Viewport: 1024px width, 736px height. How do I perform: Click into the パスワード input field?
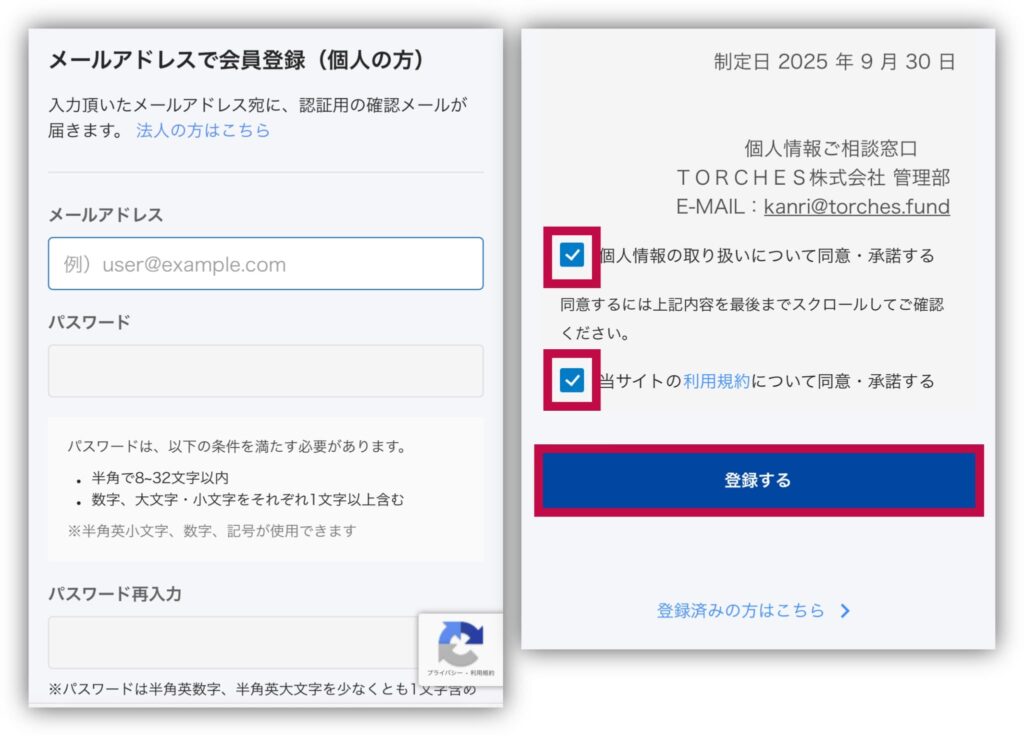click(x=265, y=371)
